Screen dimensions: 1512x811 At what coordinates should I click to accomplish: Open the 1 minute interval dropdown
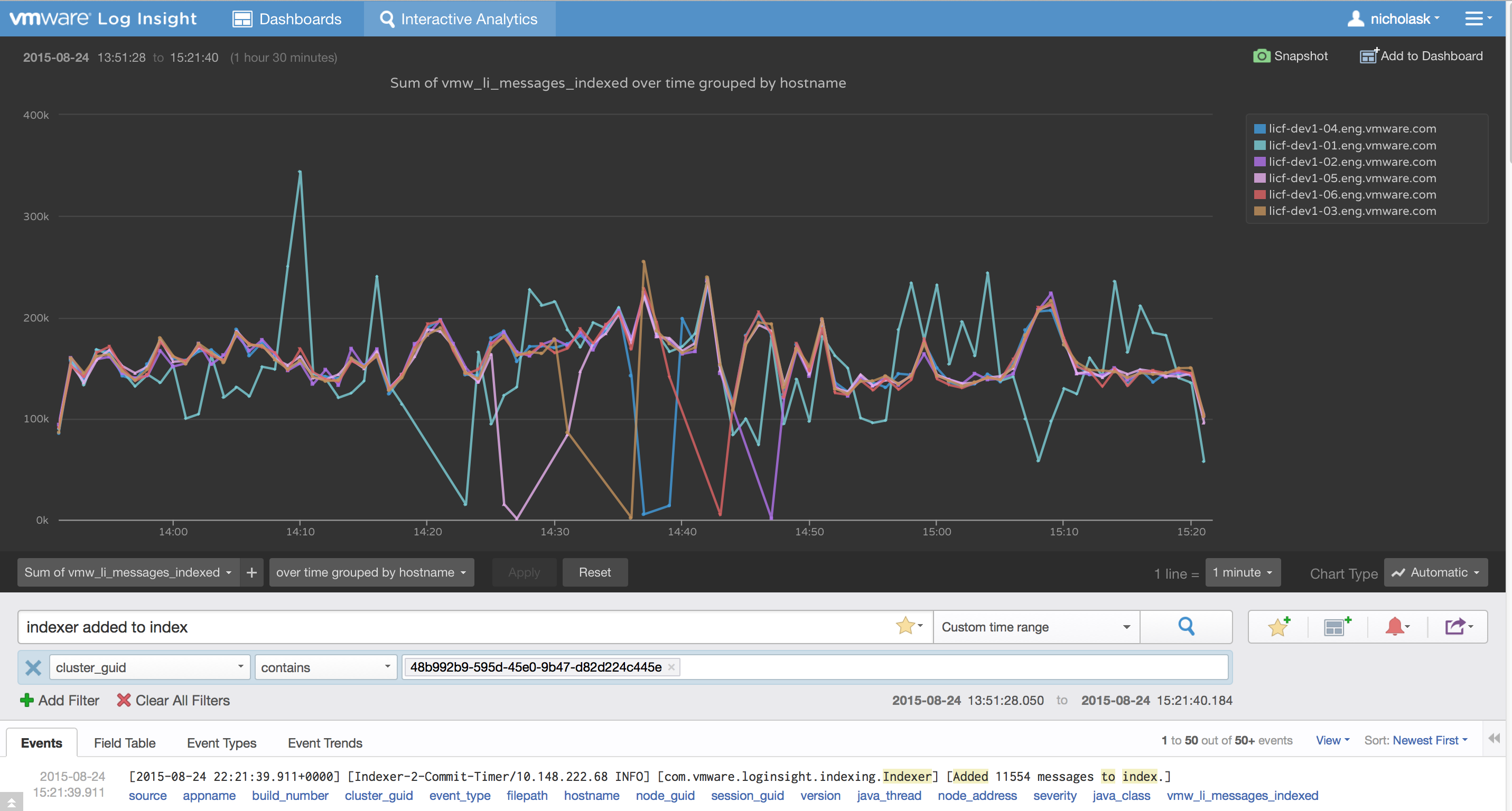click(x=1243, y=572)
